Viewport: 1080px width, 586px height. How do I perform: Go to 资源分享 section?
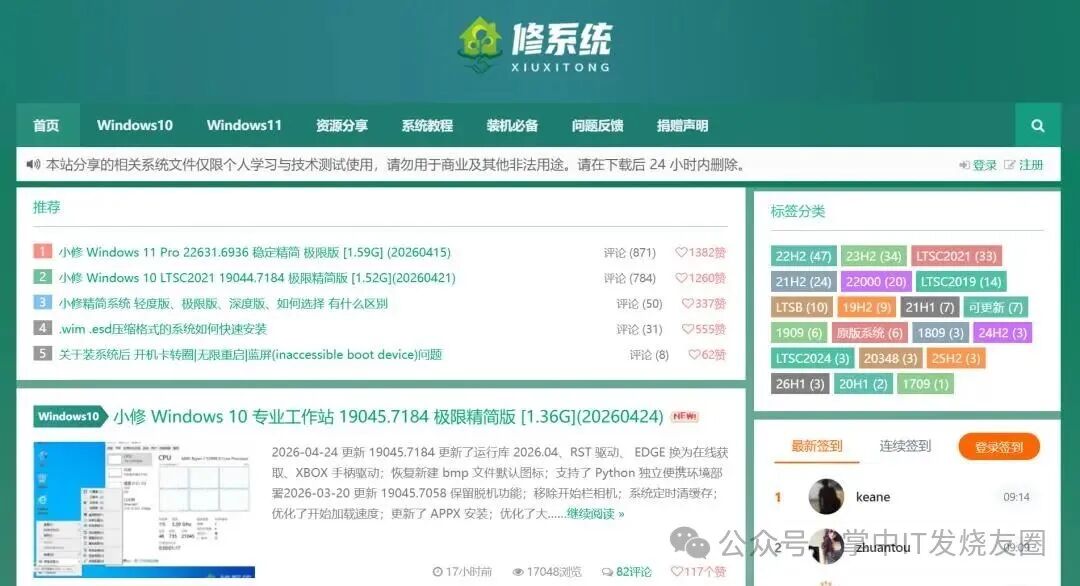pos(342,125)
